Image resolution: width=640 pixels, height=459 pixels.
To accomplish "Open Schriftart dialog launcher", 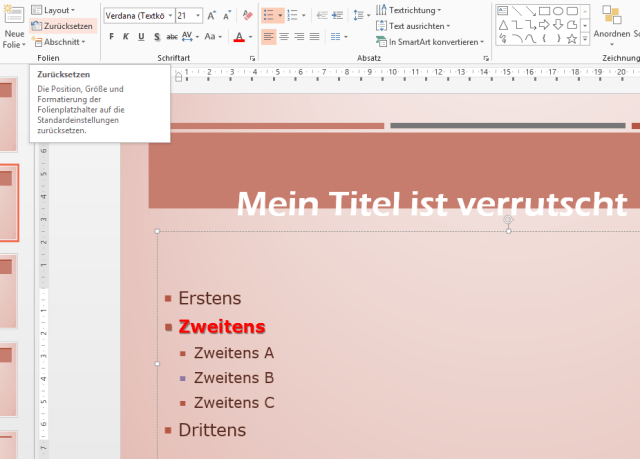I will pos(252,58).
